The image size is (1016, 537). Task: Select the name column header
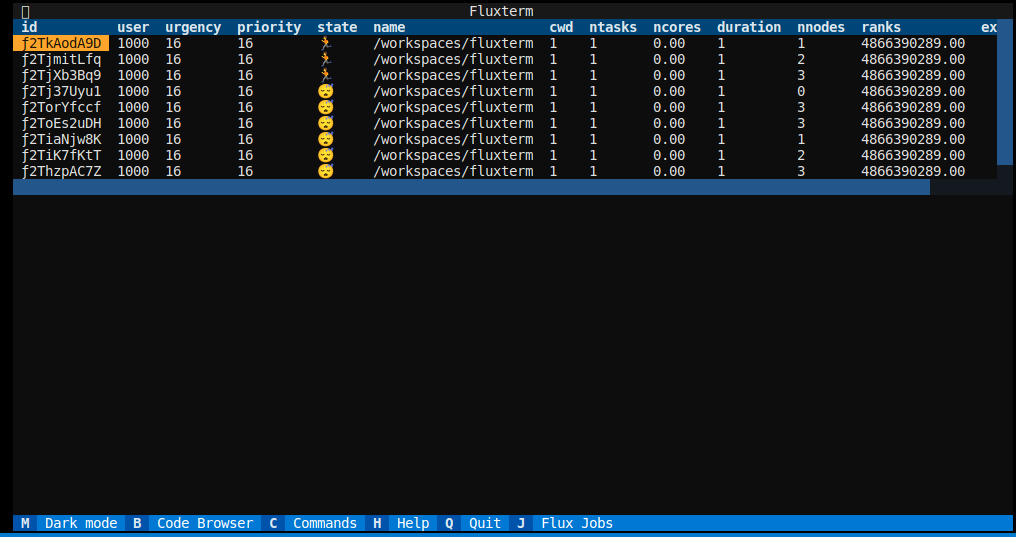[389, 27]
